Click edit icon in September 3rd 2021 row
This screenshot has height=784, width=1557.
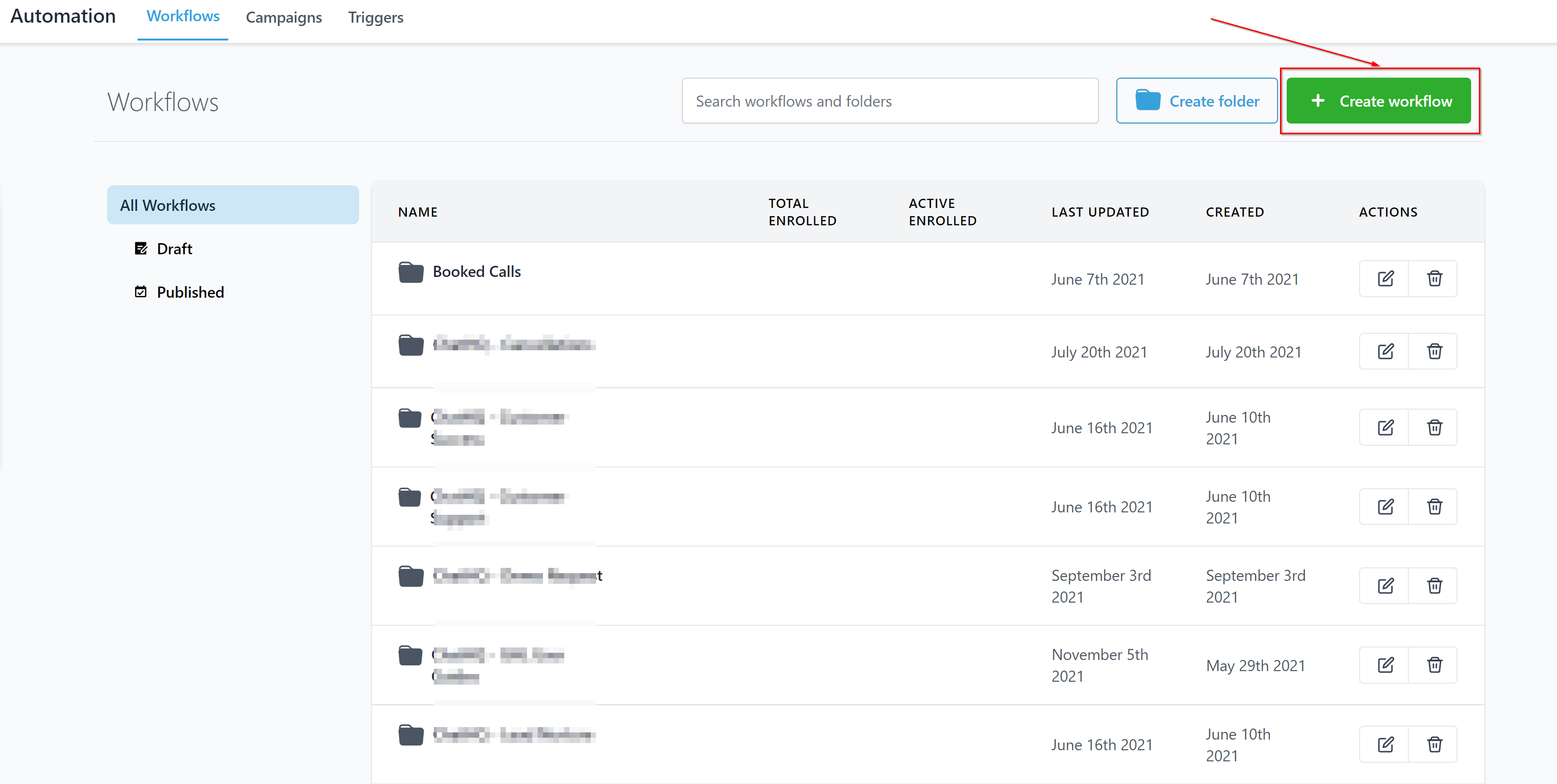click(x=1384, y=585)
